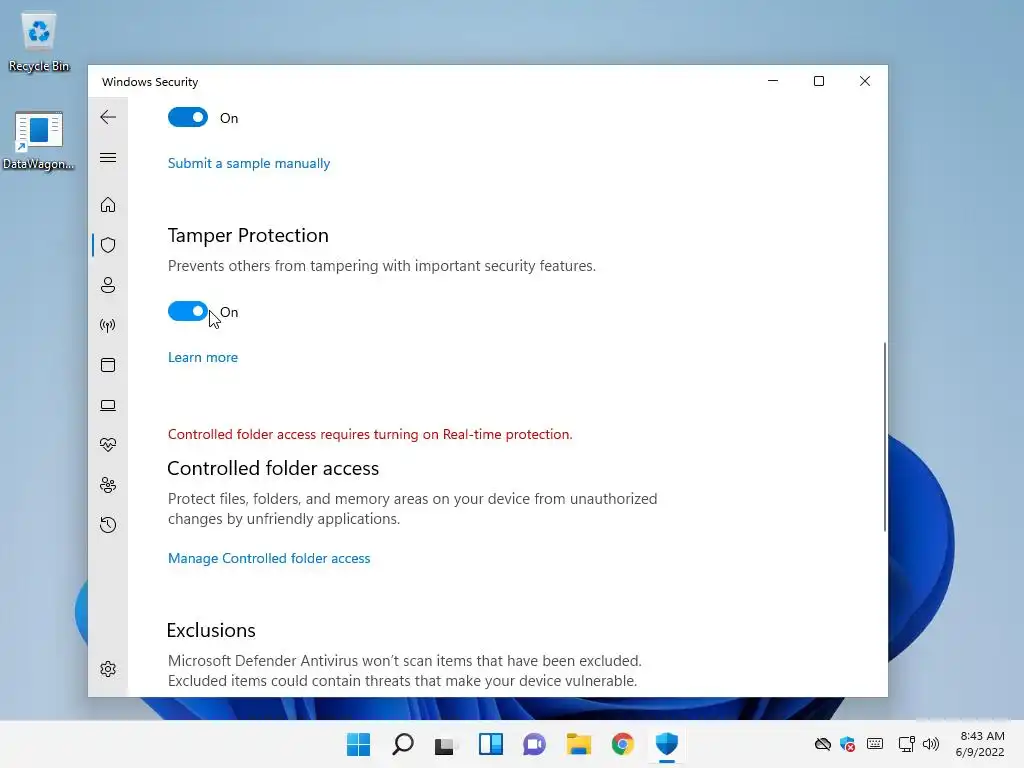Go back using the back arrow

pos(108,117)
